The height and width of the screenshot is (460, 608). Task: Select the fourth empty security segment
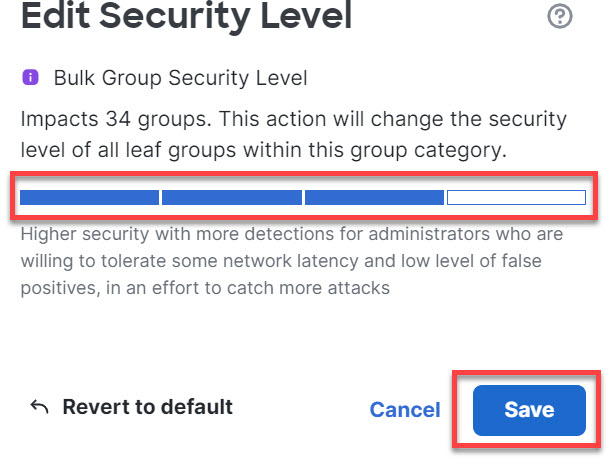516,197
